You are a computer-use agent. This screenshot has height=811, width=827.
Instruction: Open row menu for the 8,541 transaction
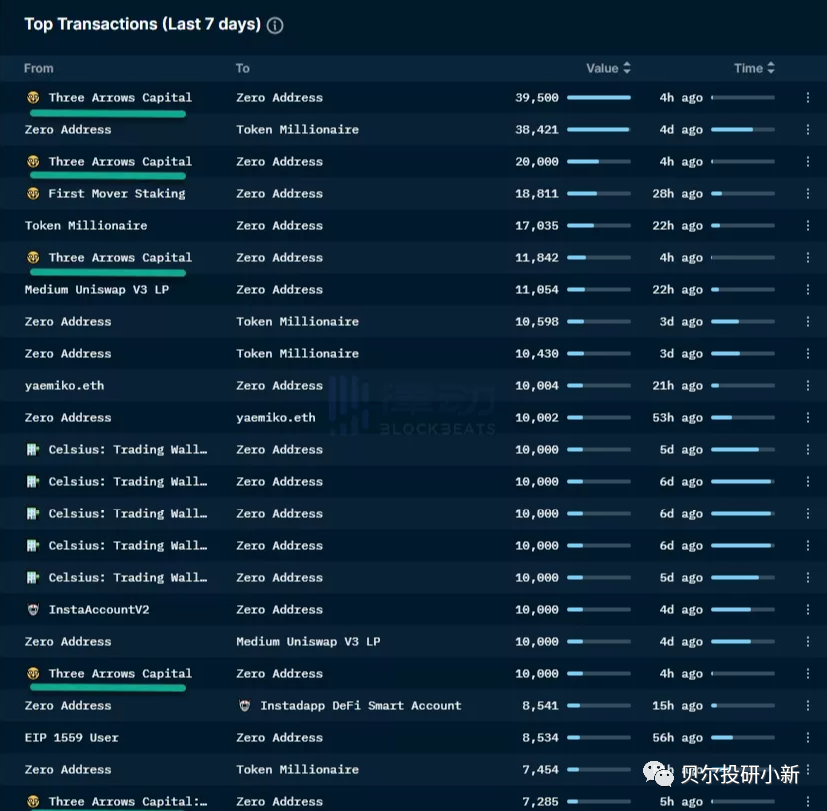(x=807, y=706)
